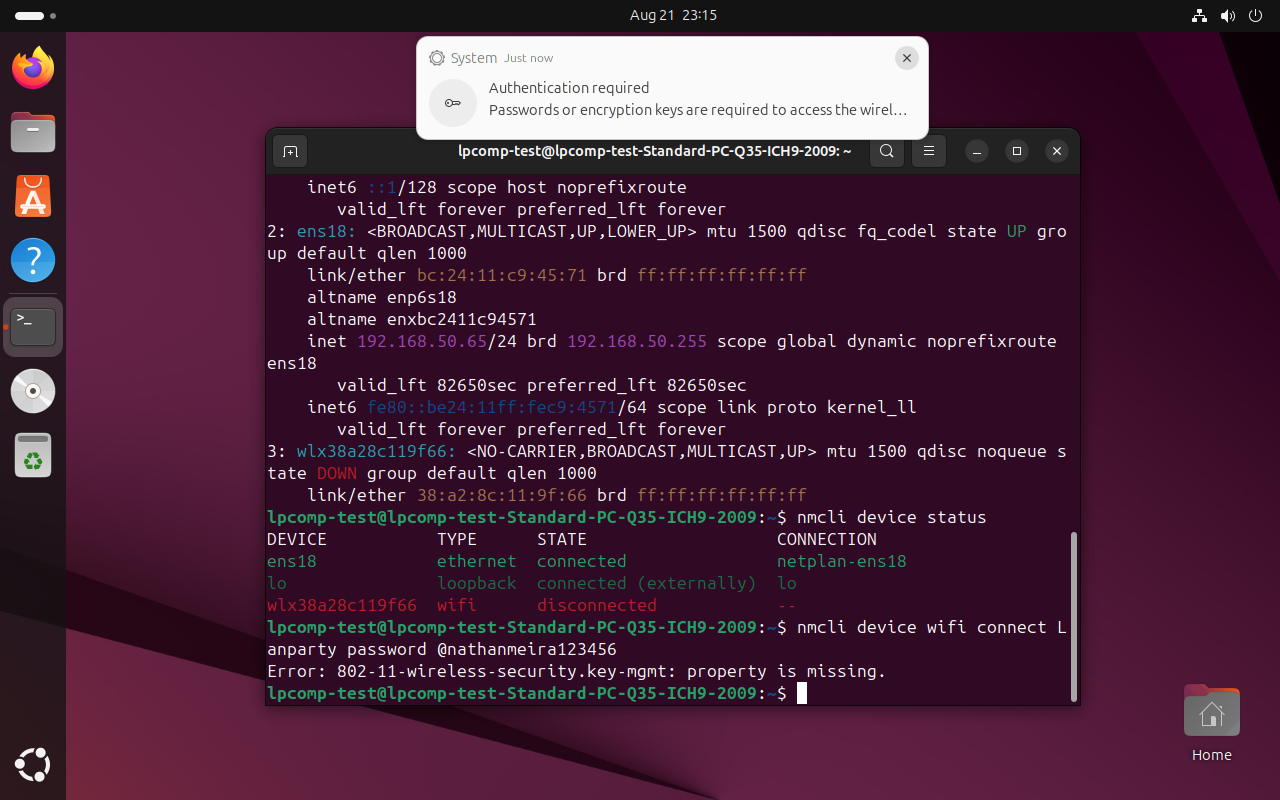
Task: Click the DEVICE column header
Action: point(296,539)
